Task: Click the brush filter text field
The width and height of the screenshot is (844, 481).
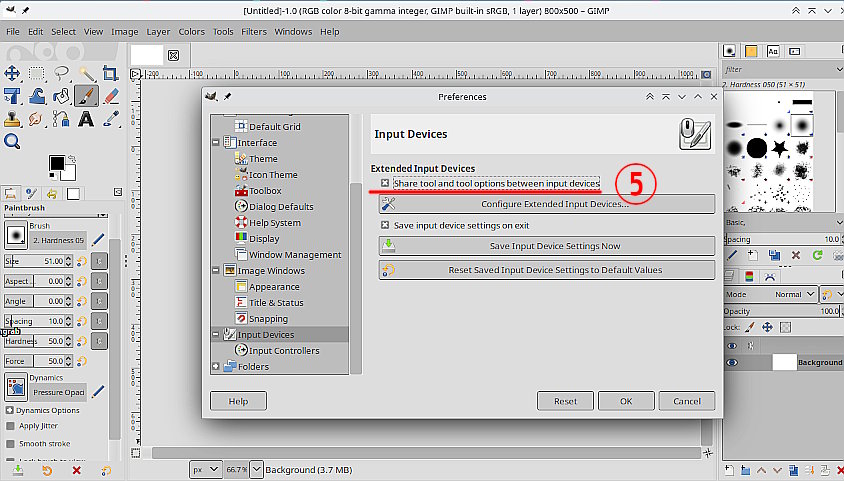Action: tap(780, 69)
